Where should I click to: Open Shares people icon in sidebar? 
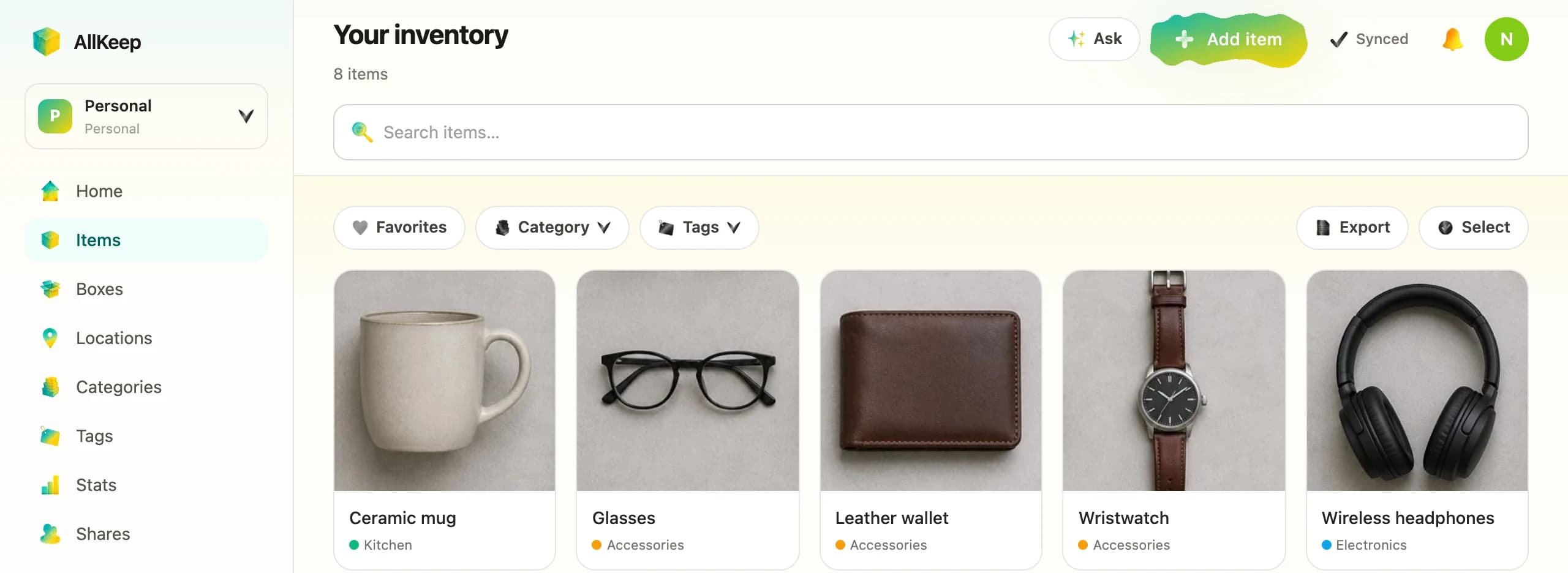tap(50, 534)
